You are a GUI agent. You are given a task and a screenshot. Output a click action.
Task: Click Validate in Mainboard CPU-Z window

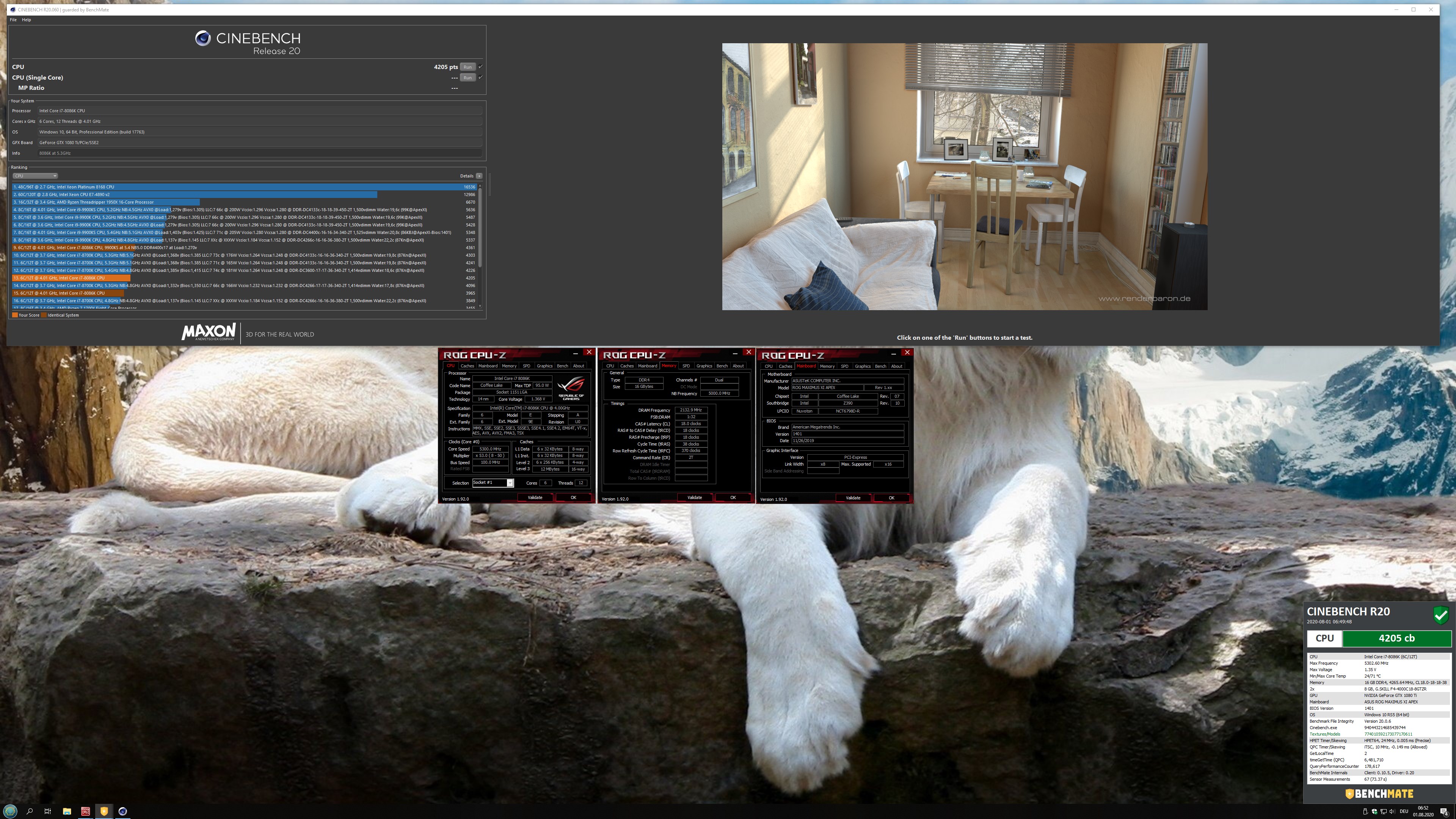click(853, 498)
